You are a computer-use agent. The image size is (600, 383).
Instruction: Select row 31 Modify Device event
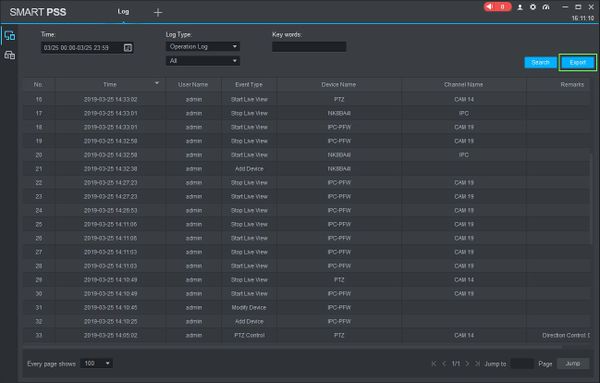[x=306, y=308]
